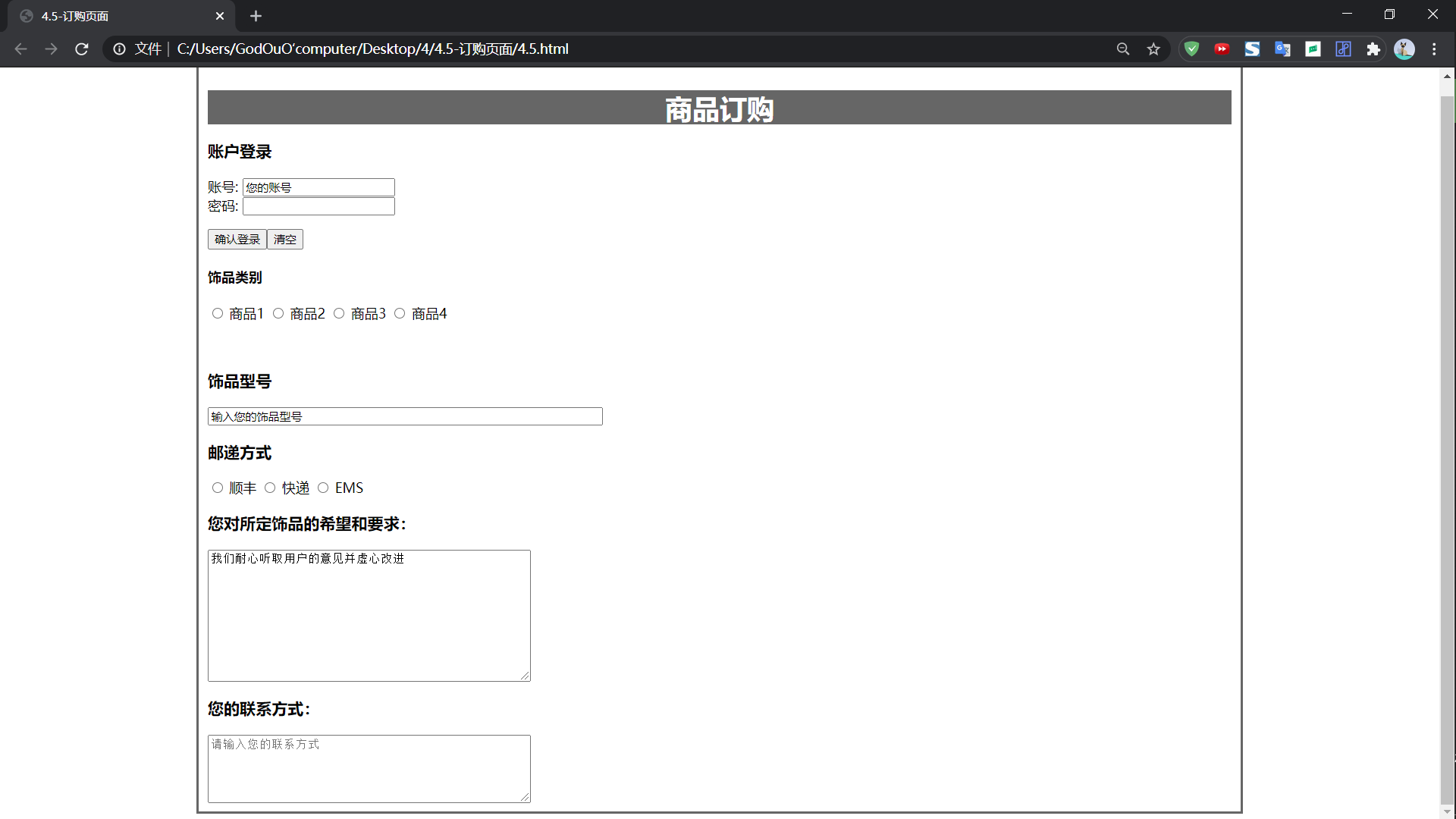The image size is (1456, 819).
Task: Choose 顺丰 as delivery method
Action: (x=218, y=488)
